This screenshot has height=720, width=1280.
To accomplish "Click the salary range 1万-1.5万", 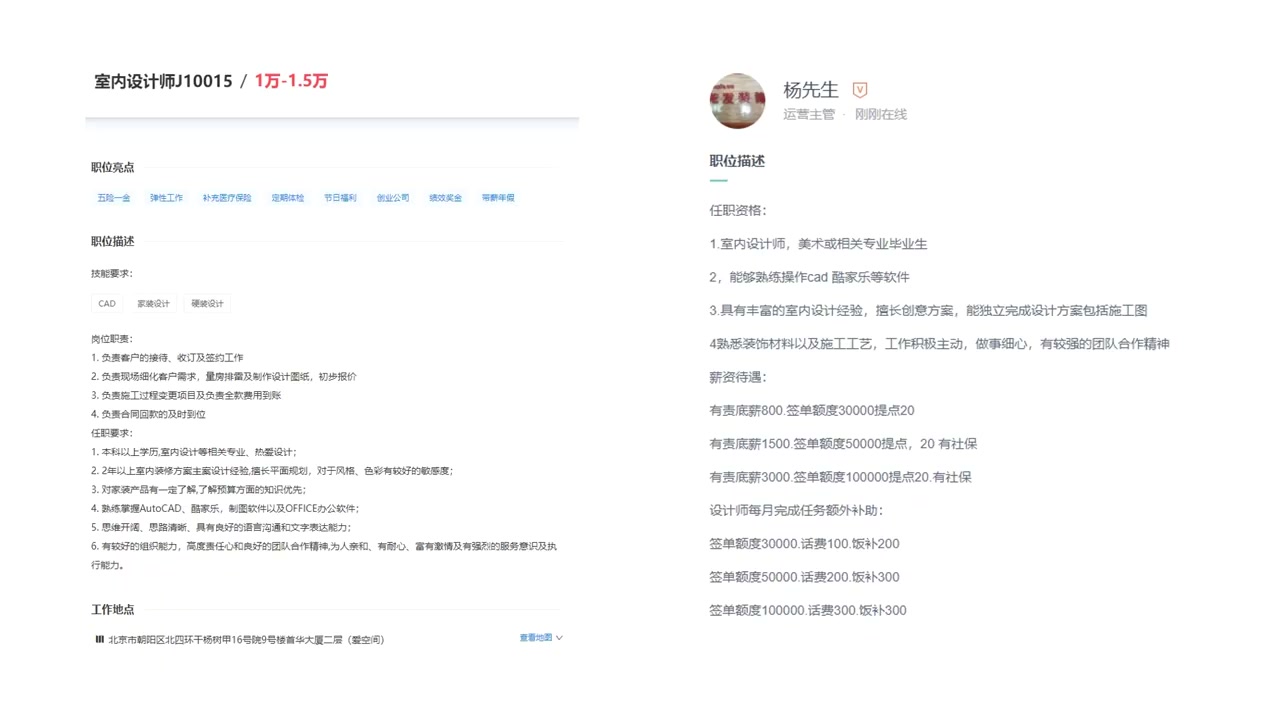I will (x=290, y=81).
